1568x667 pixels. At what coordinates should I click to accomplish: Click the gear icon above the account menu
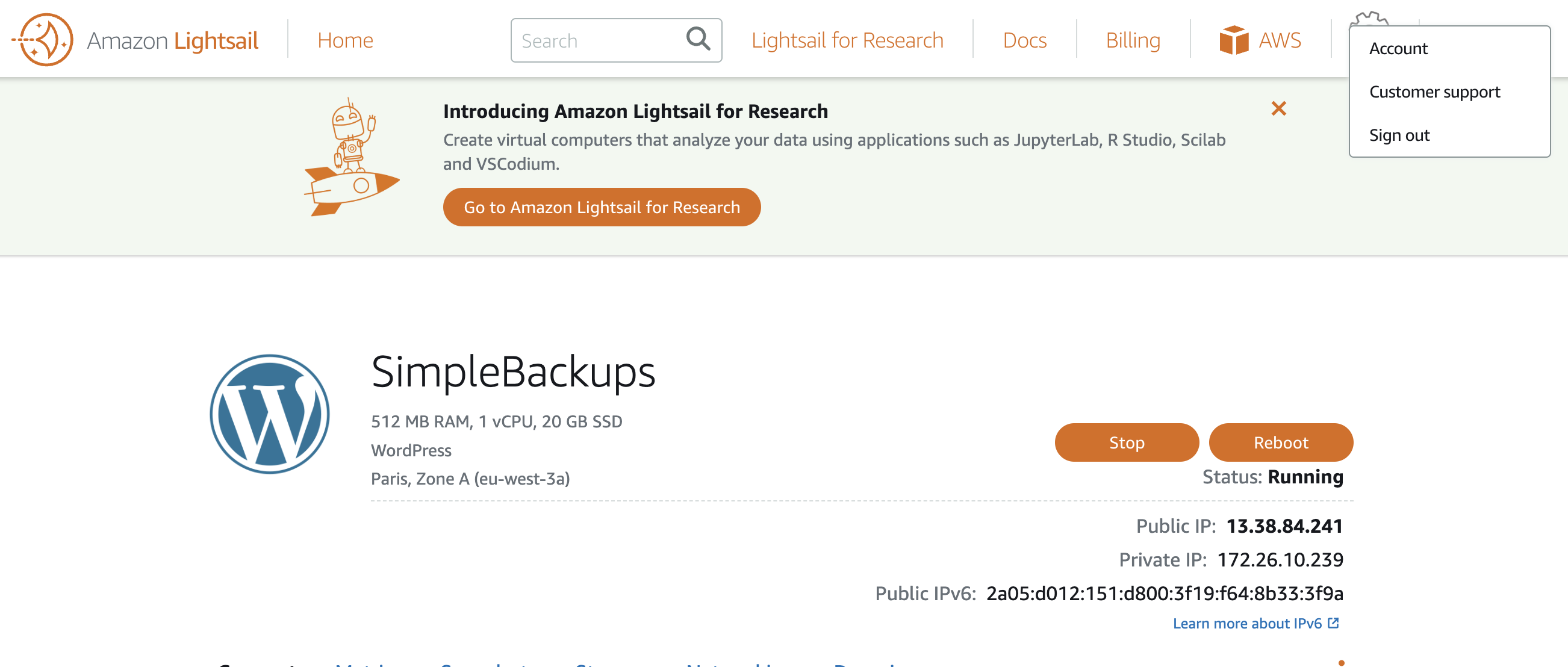click(x=1368, y=19)
